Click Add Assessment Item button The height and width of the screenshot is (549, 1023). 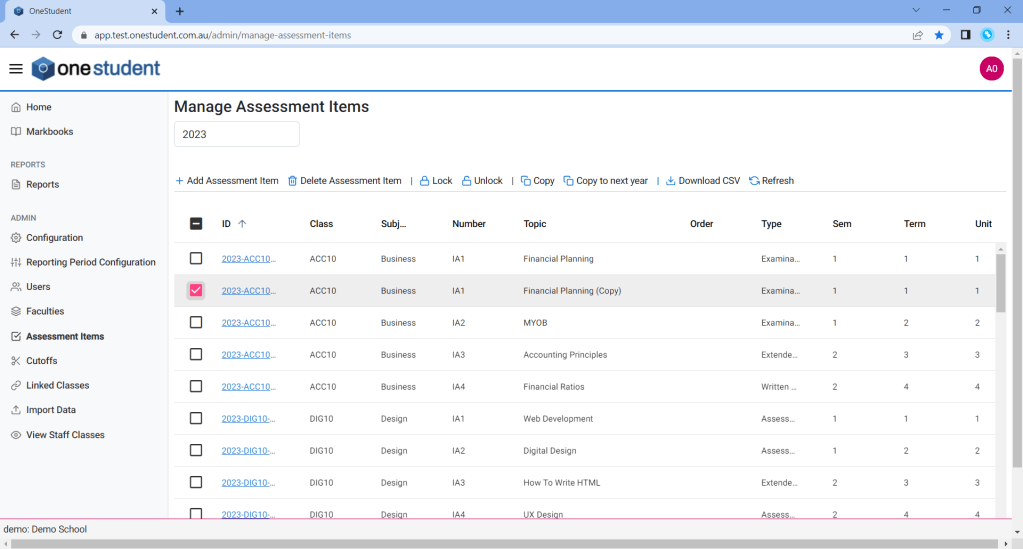[227, 181]
